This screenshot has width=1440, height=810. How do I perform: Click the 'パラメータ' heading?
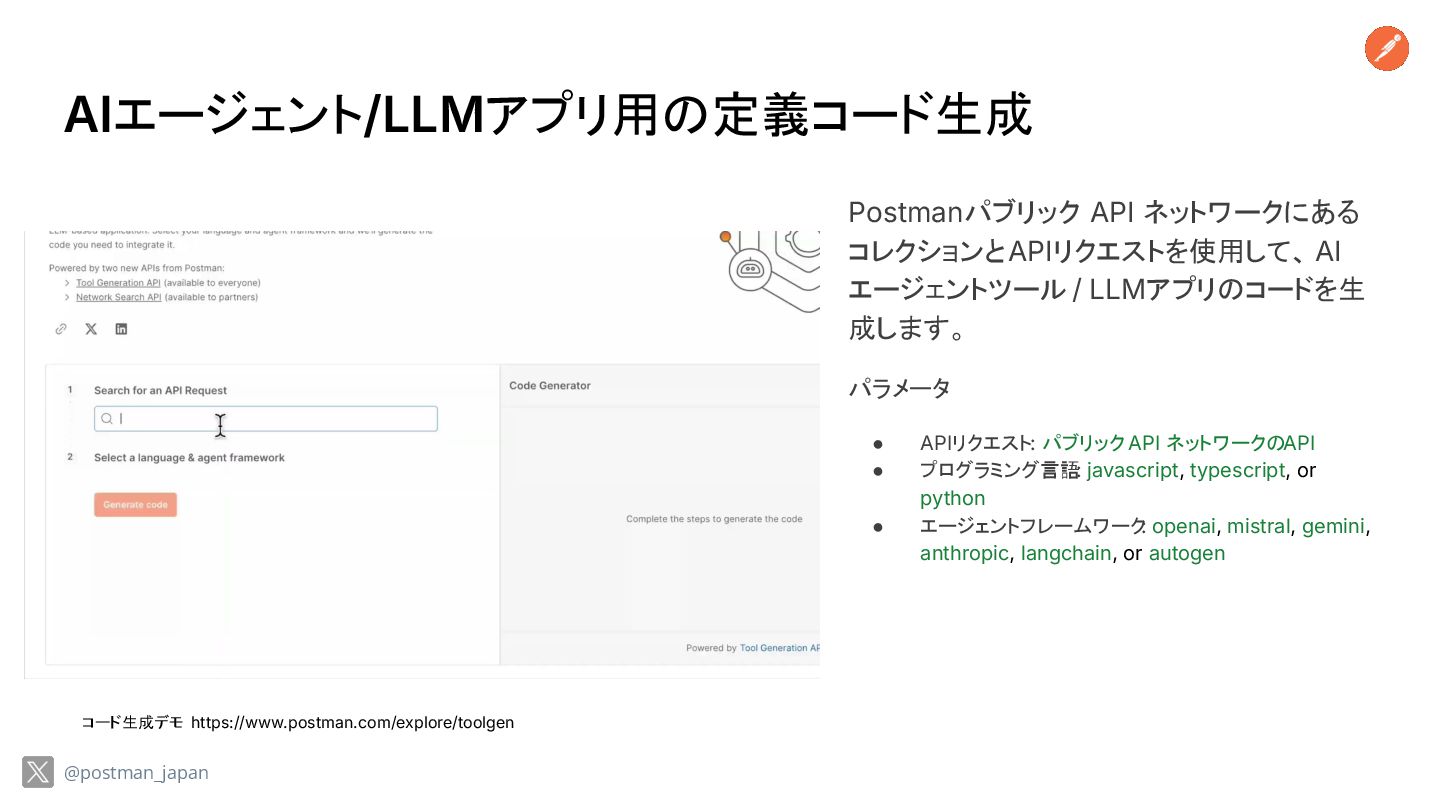pyautogui.click(x=899, y=388)
